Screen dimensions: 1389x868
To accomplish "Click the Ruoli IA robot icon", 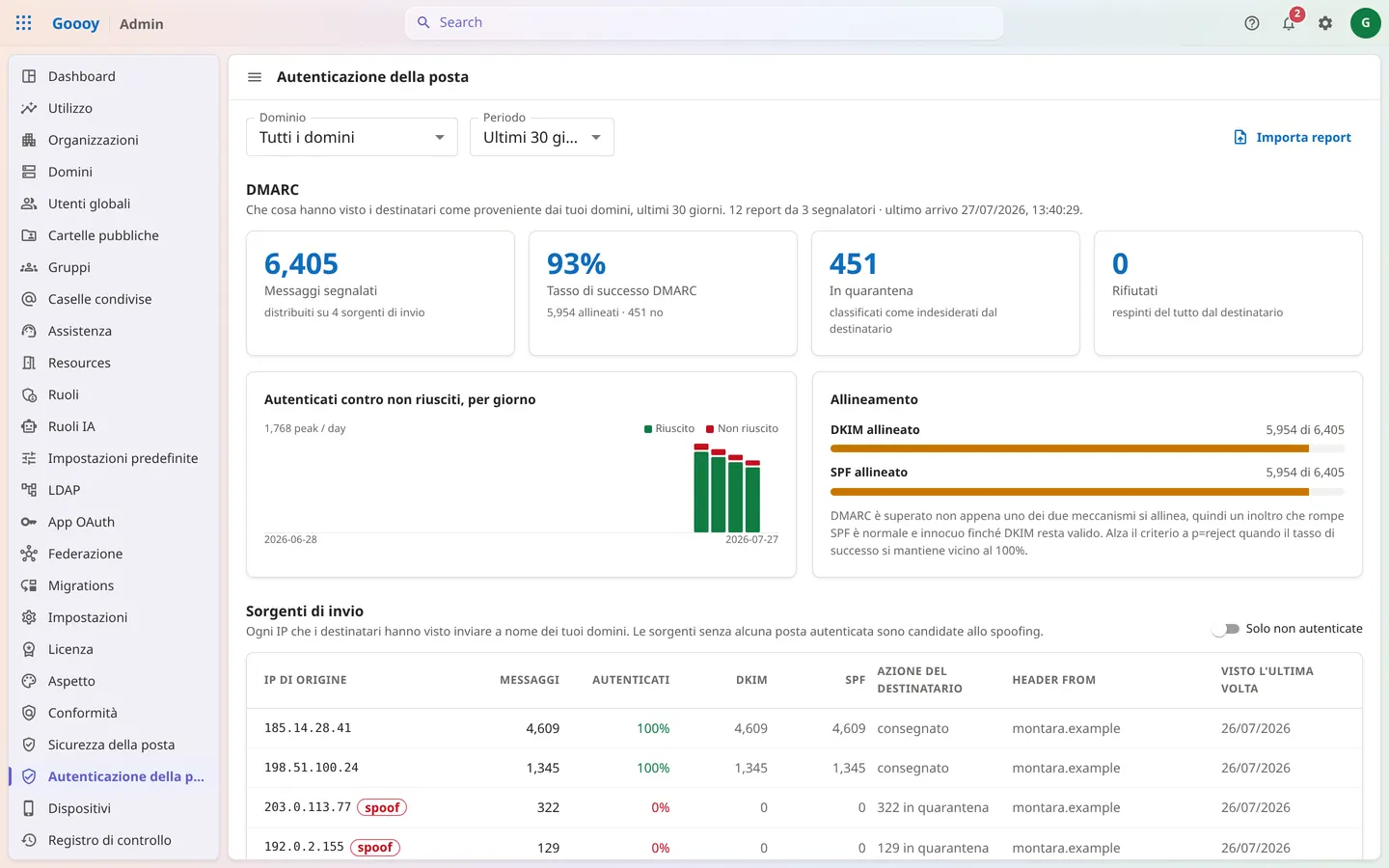I will [29, 426].
